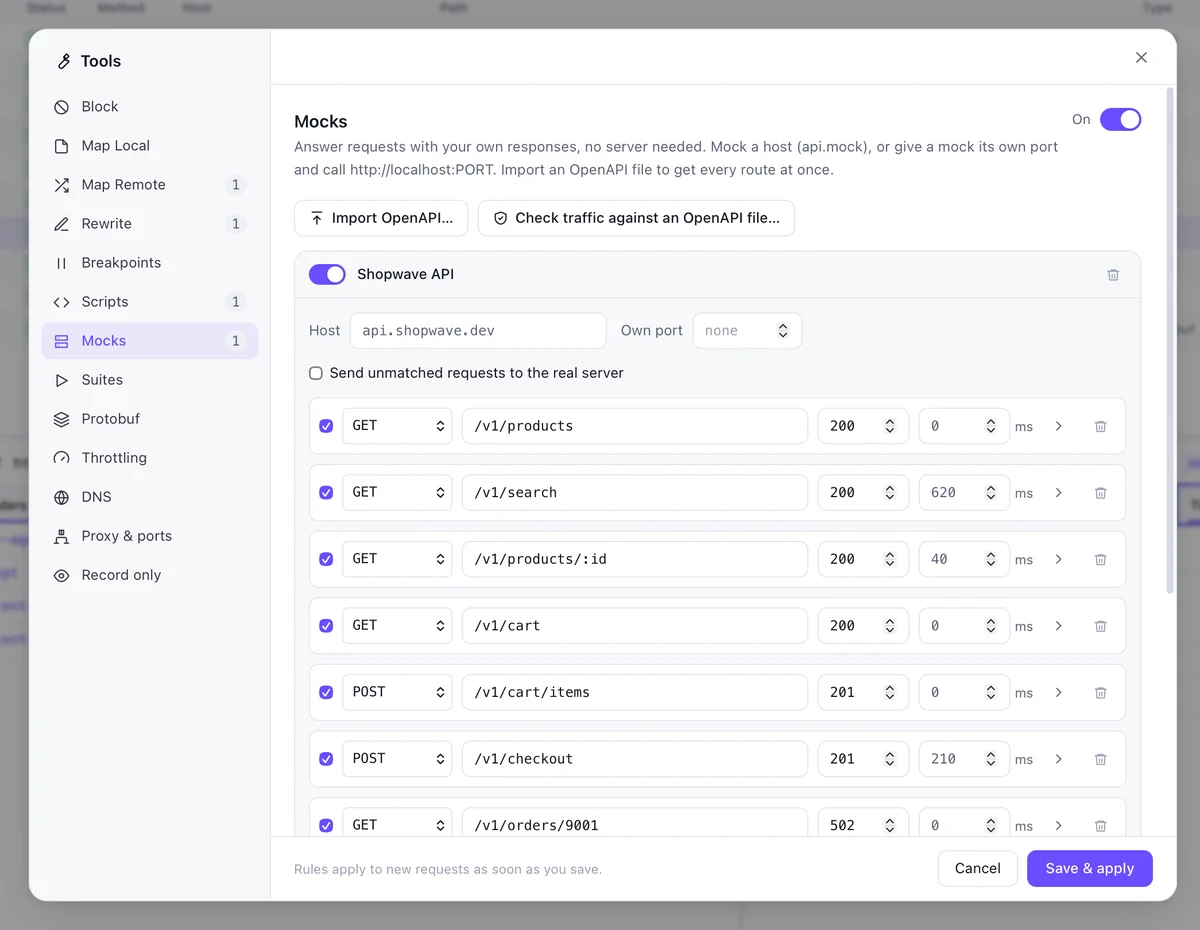Delete the Shopwave API mock group

tap(1113, 275)
